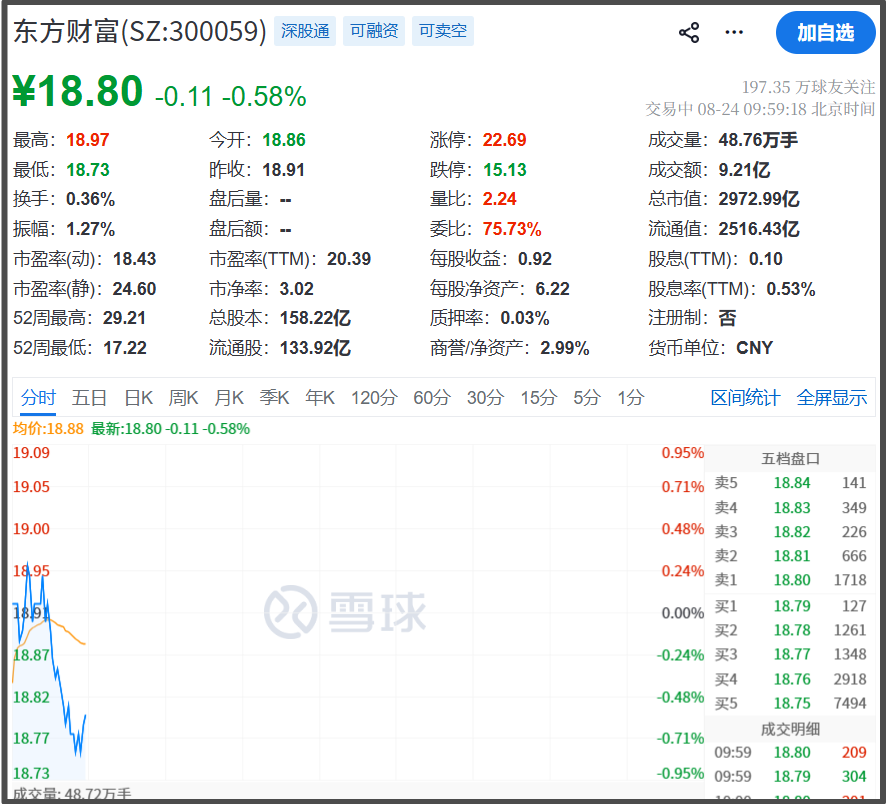The height and width of the screenshot is (804, 888).
Task: Click the 可融资 tag
Action: tap(374, 31)
